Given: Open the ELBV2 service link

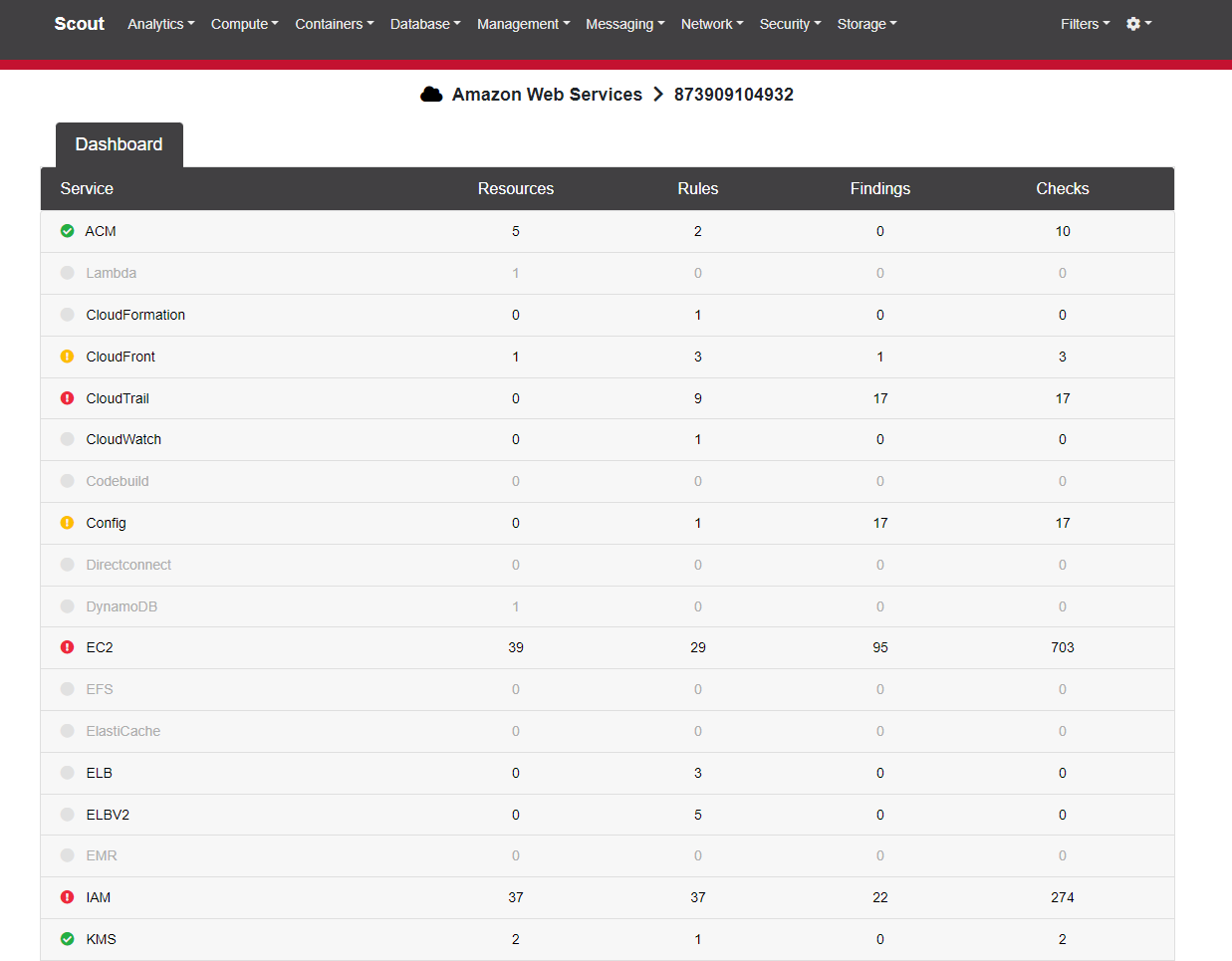Looking at the screenshot, I should tap(108, 815).
